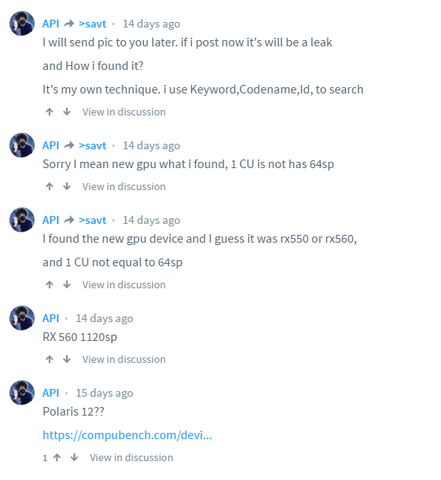
Task: Upvote the 'Sorry I mean new gpu' comment
Action: point(49,187)
